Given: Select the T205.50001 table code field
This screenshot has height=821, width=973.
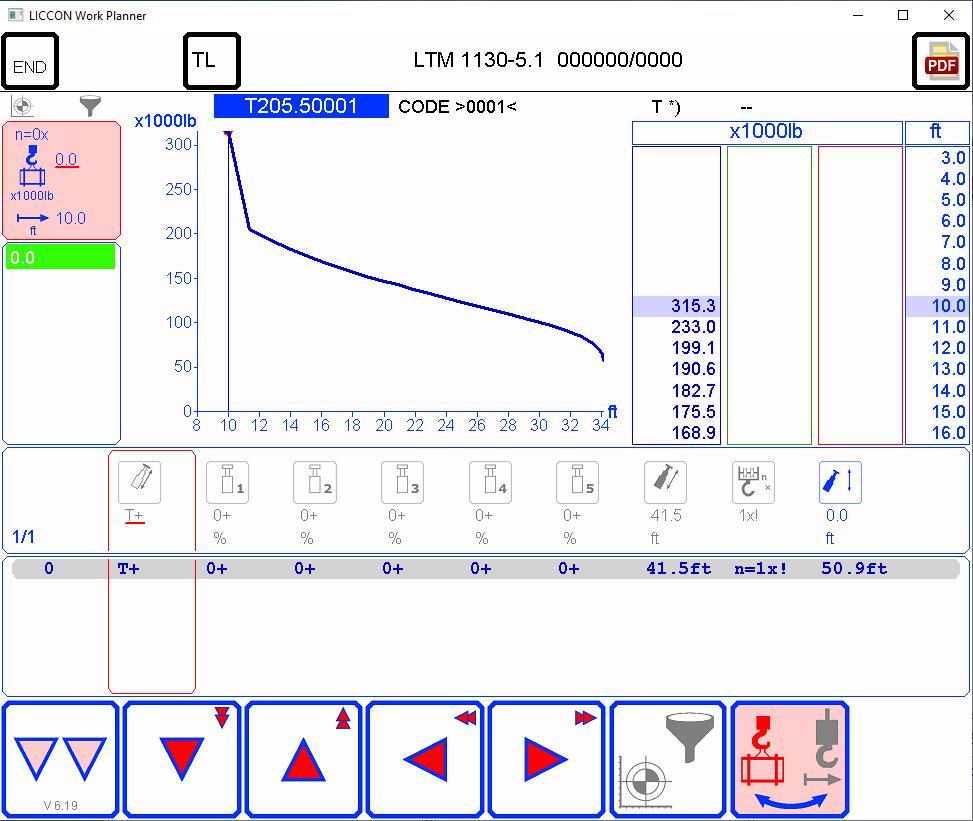Looking at the screenshot, I should [302, 106].
